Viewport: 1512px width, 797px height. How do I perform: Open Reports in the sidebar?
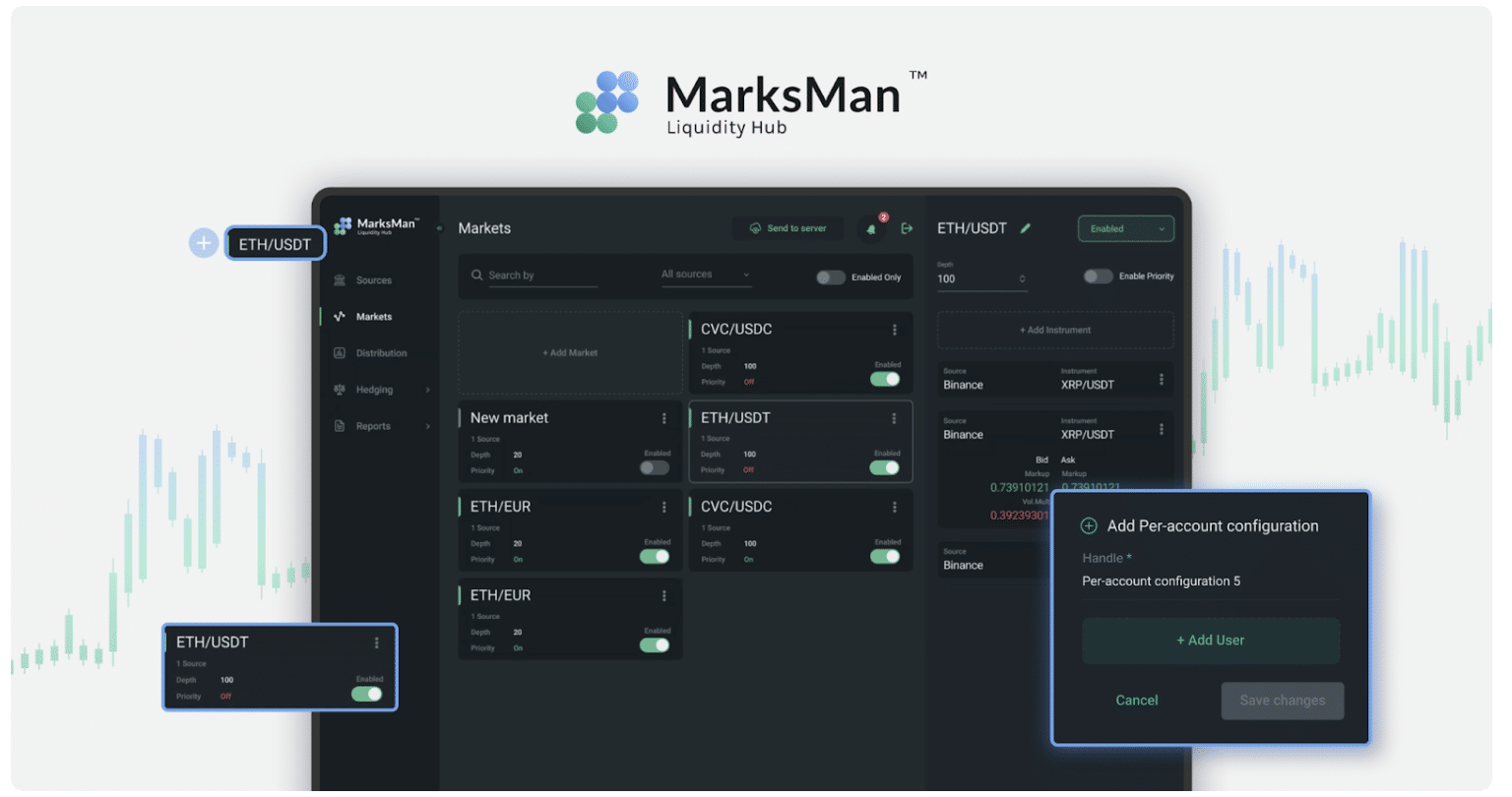click(373, 426)
